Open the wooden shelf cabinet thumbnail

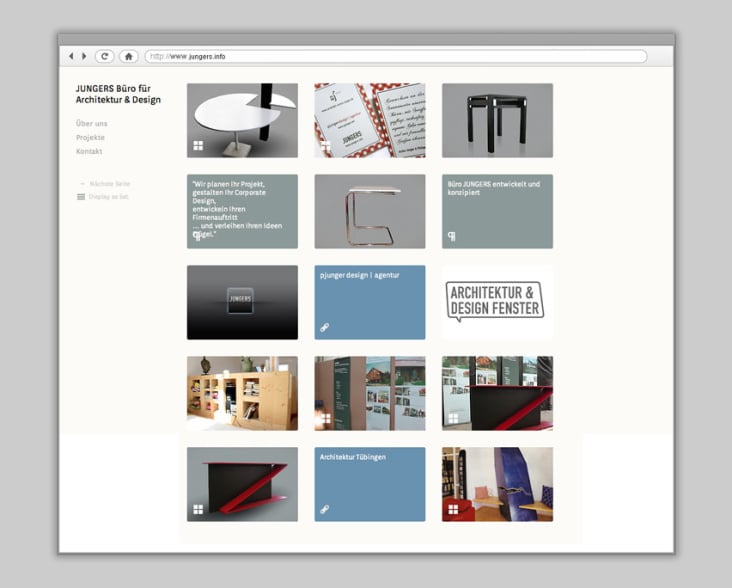(x=242, y=393)
